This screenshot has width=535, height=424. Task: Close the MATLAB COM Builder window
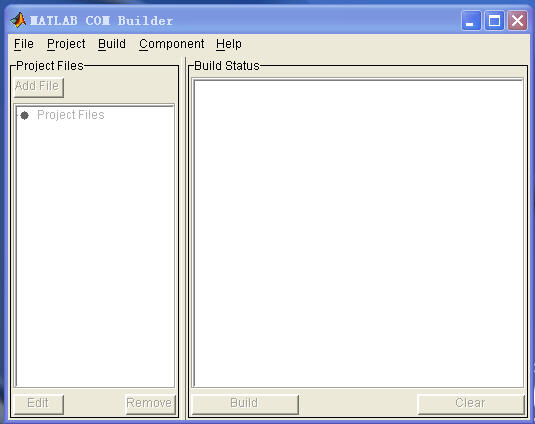pyautogui.click(x=517, y=21)
